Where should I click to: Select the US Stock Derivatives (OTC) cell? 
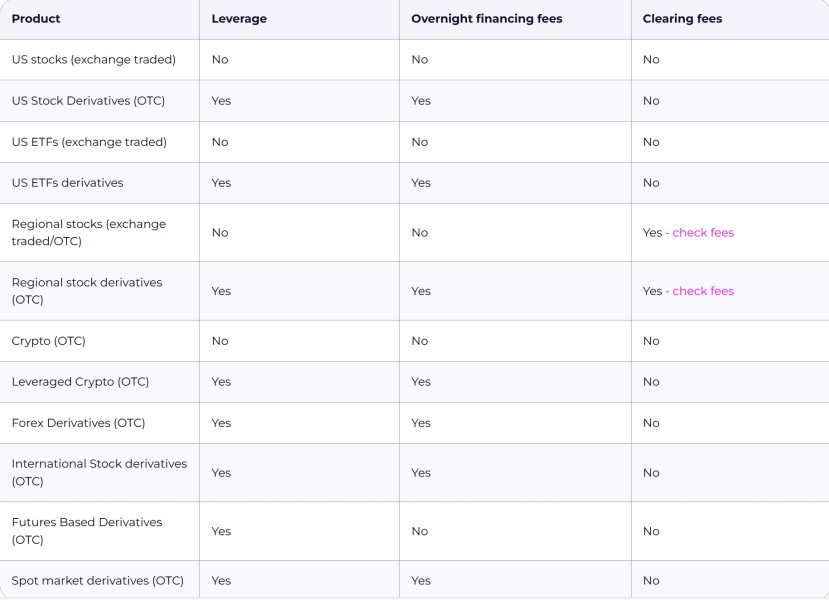(x=88, y=101)
